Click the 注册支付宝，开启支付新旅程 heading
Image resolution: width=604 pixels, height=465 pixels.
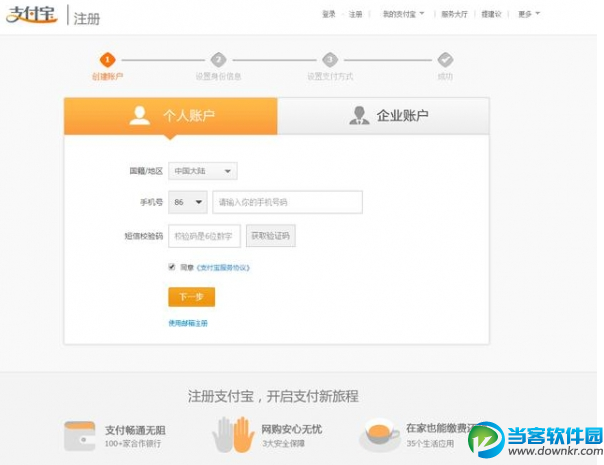[273, 396]
